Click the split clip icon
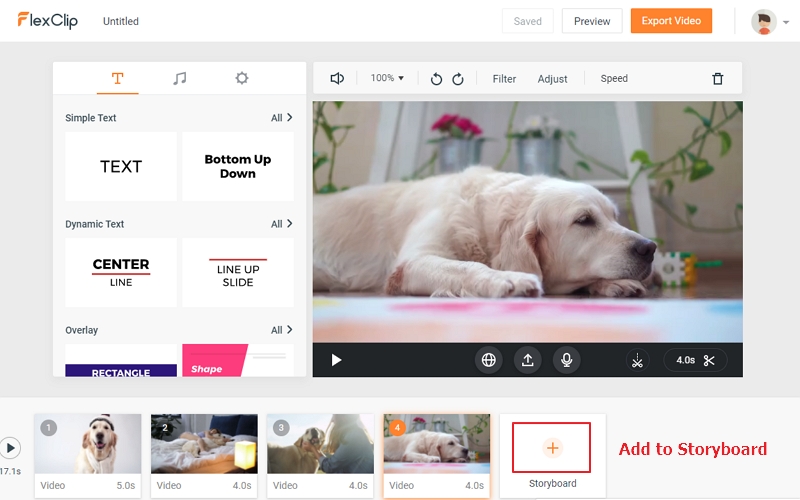 (x=637, y=360)
